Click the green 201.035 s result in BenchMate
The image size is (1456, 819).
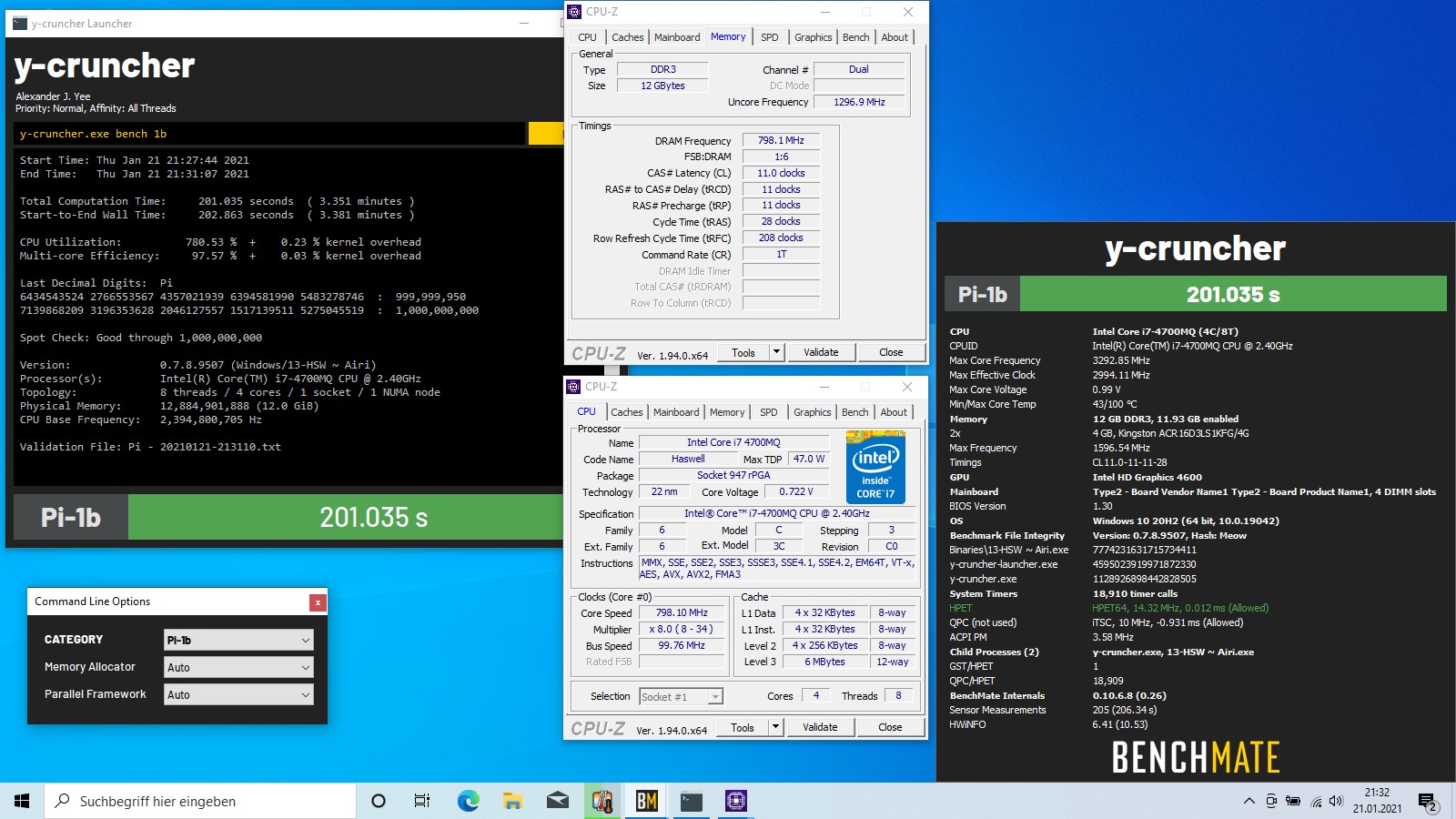point(1233,294)
